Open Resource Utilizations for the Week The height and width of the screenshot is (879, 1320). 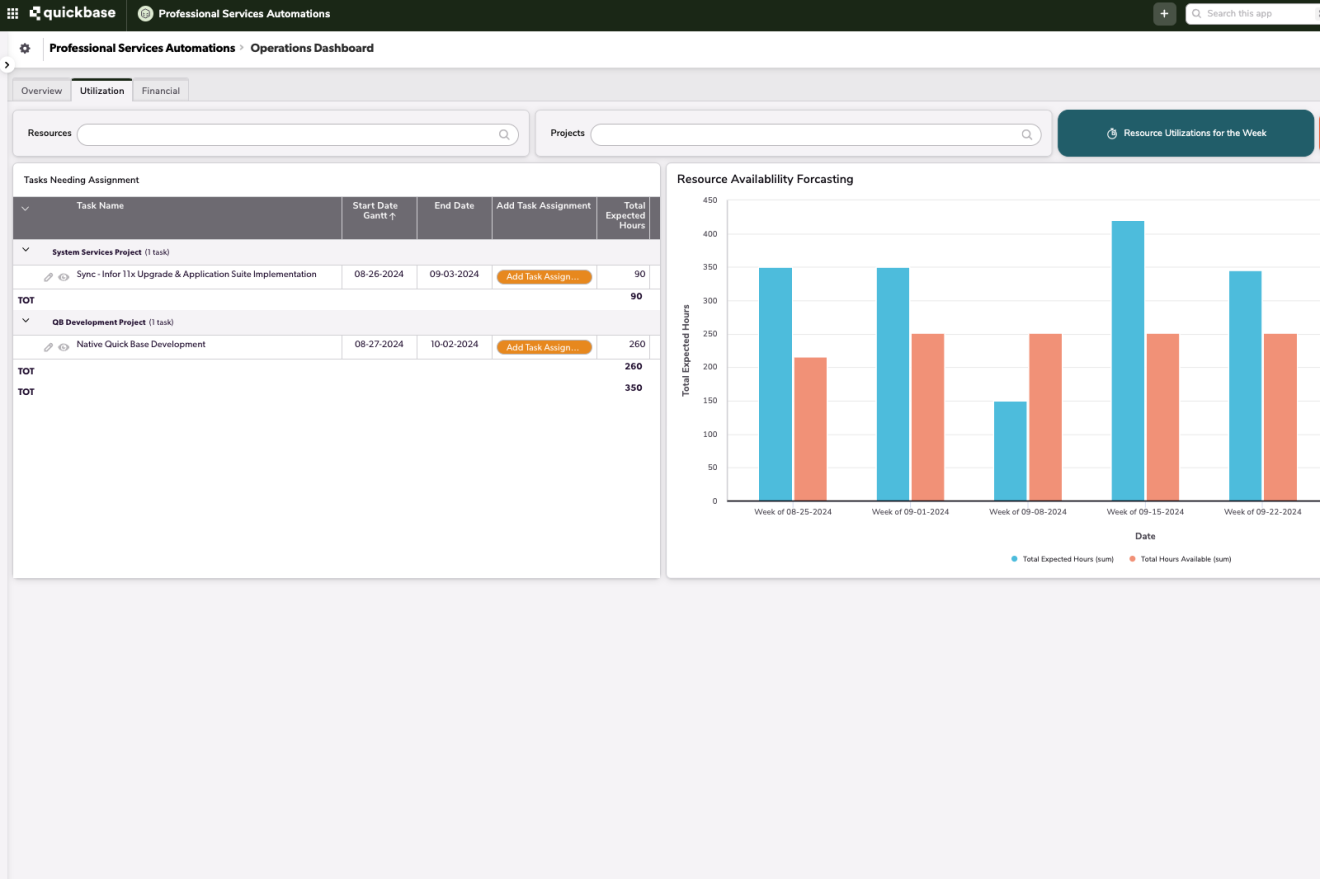(1185, 133)
